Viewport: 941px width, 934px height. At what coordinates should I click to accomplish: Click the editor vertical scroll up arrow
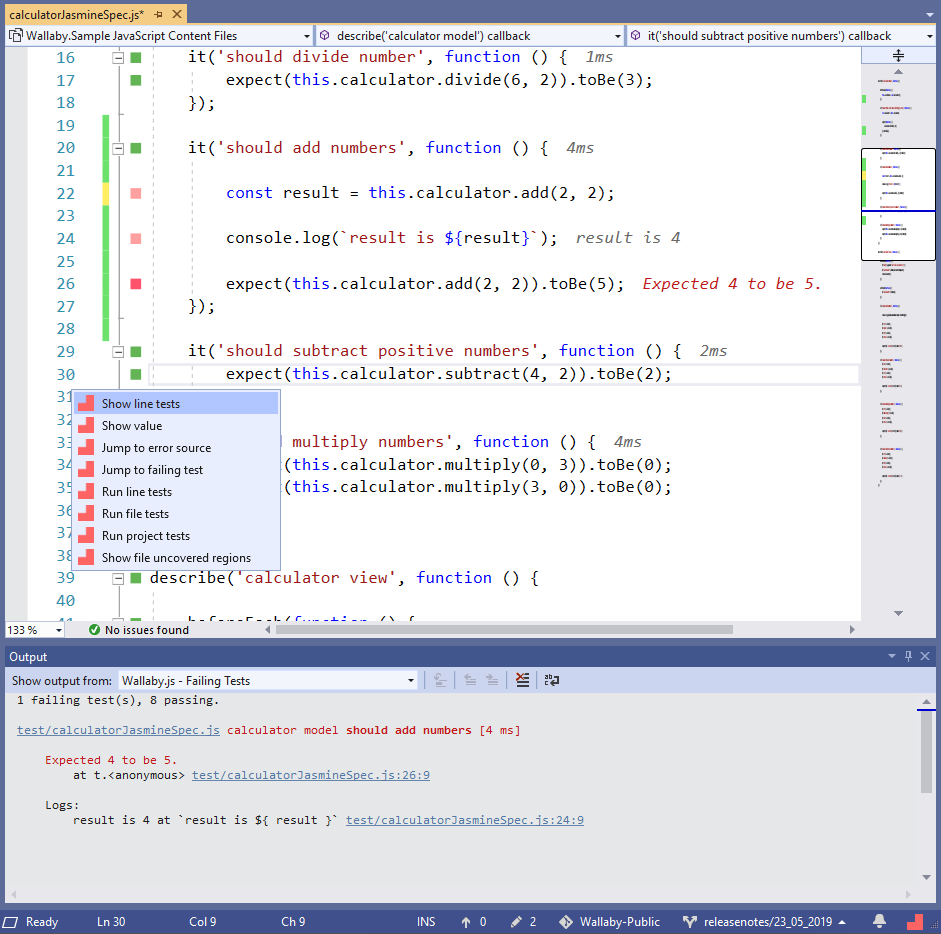point(898,71)
